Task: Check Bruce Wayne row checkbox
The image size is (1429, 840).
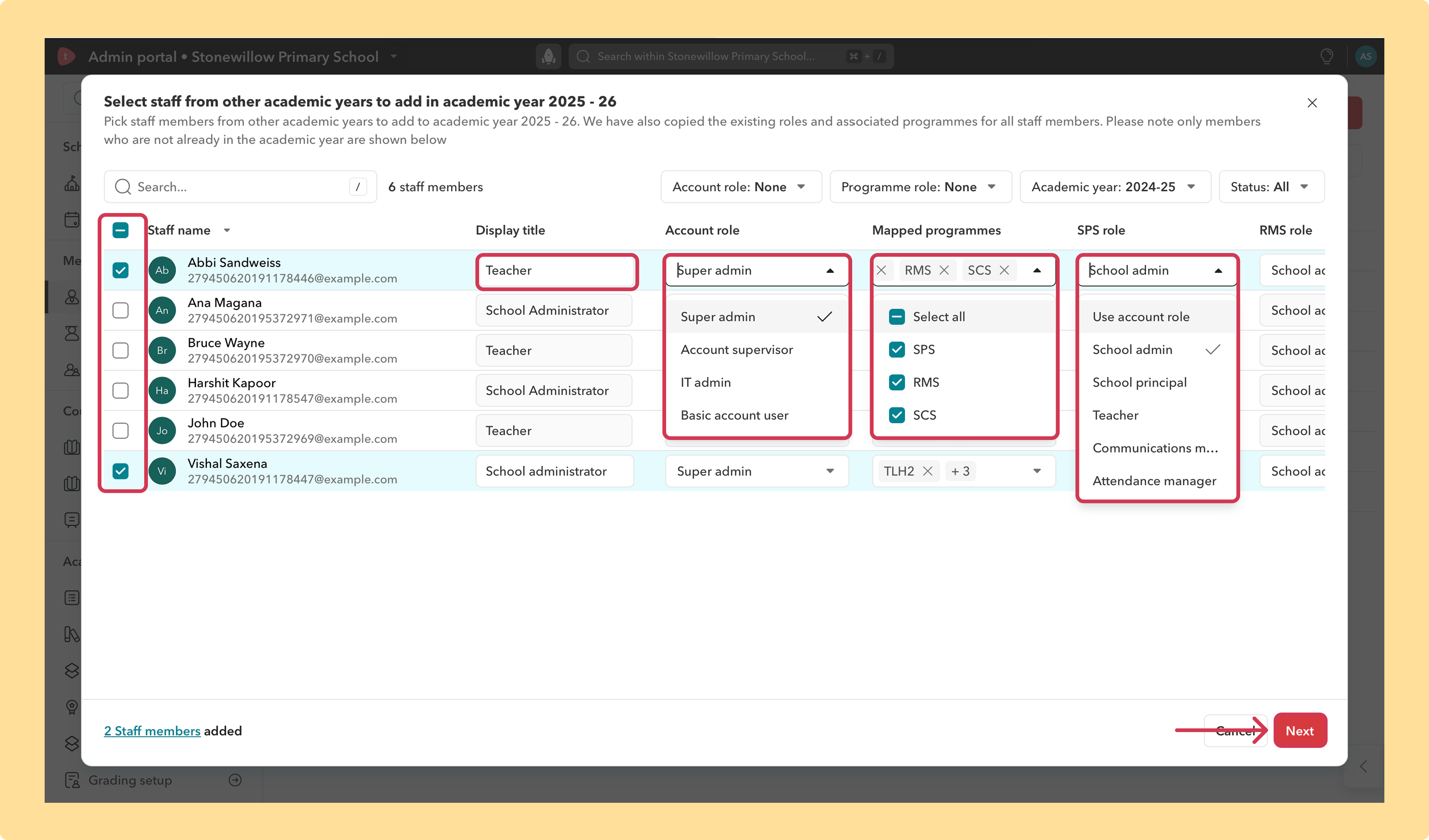Action: 120,350
